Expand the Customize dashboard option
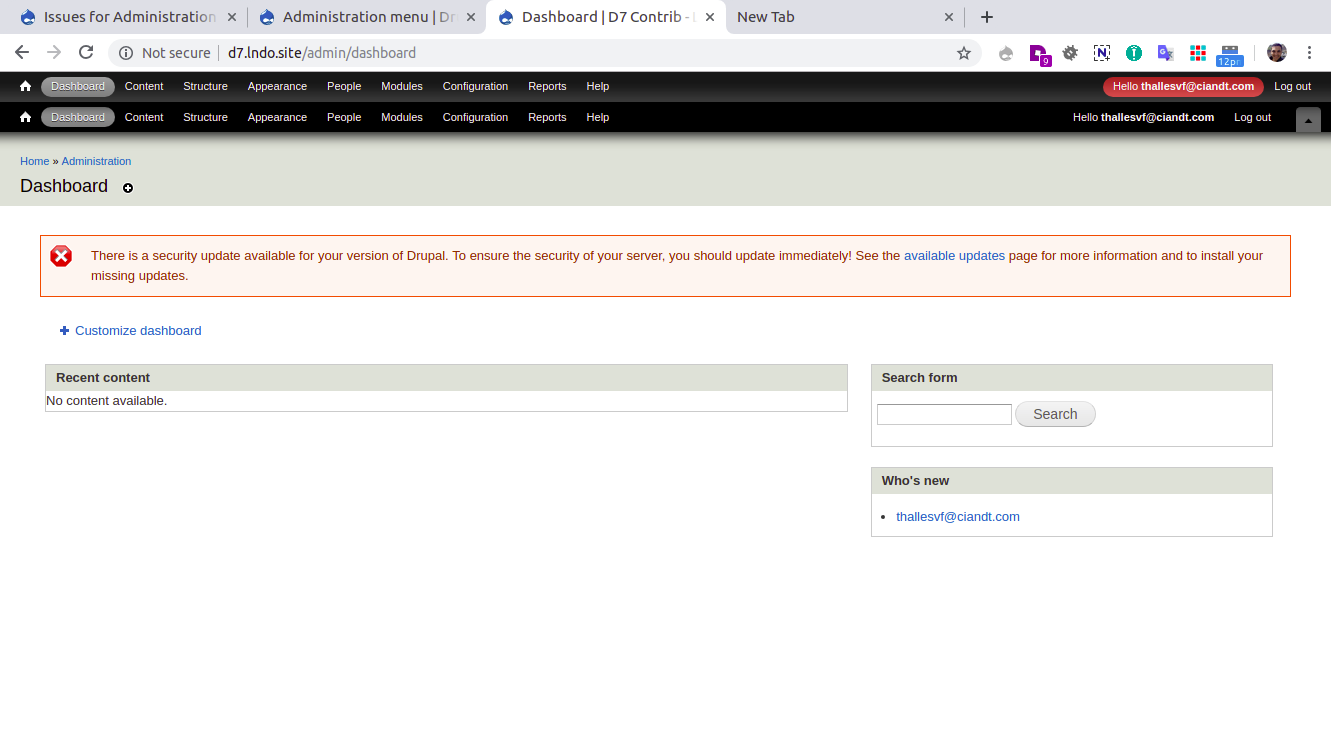Image resolution: width=1331 pixels, height=744 pixels. point(137,331)
